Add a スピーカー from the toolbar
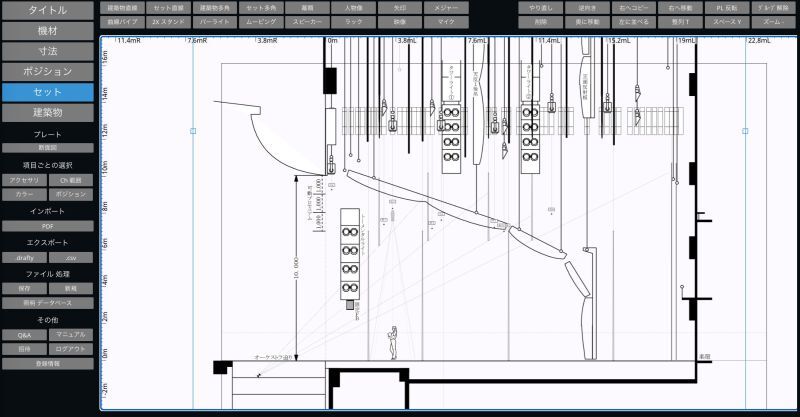800x417 pixels. 307,21
